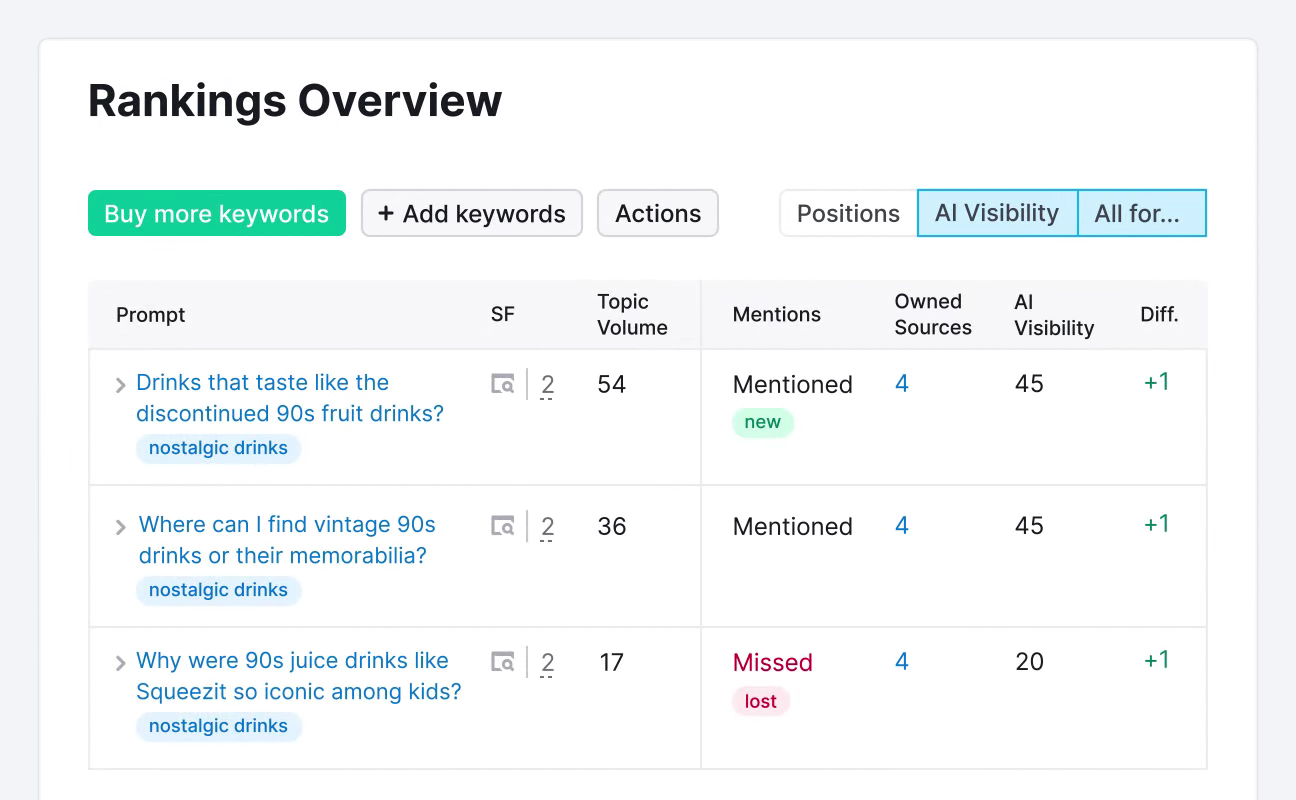Click the green new badge
This screenshot has height=800, width=1296.
tap(762, 422)
